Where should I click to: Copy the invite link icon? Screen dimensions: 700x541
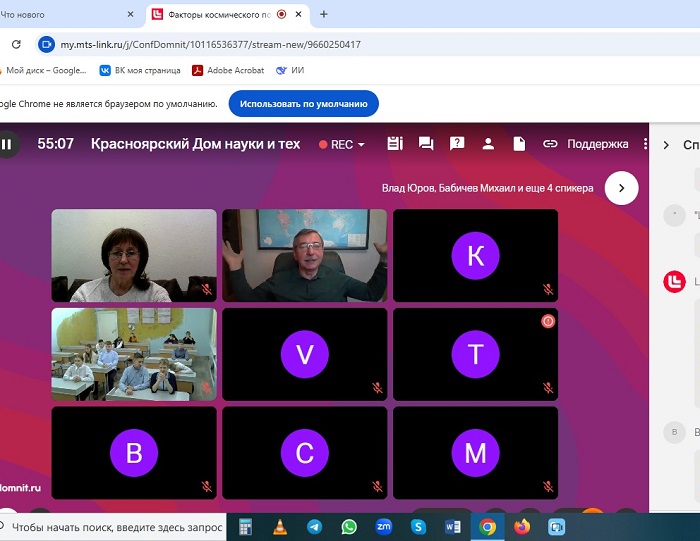click(x=550, y=144)
